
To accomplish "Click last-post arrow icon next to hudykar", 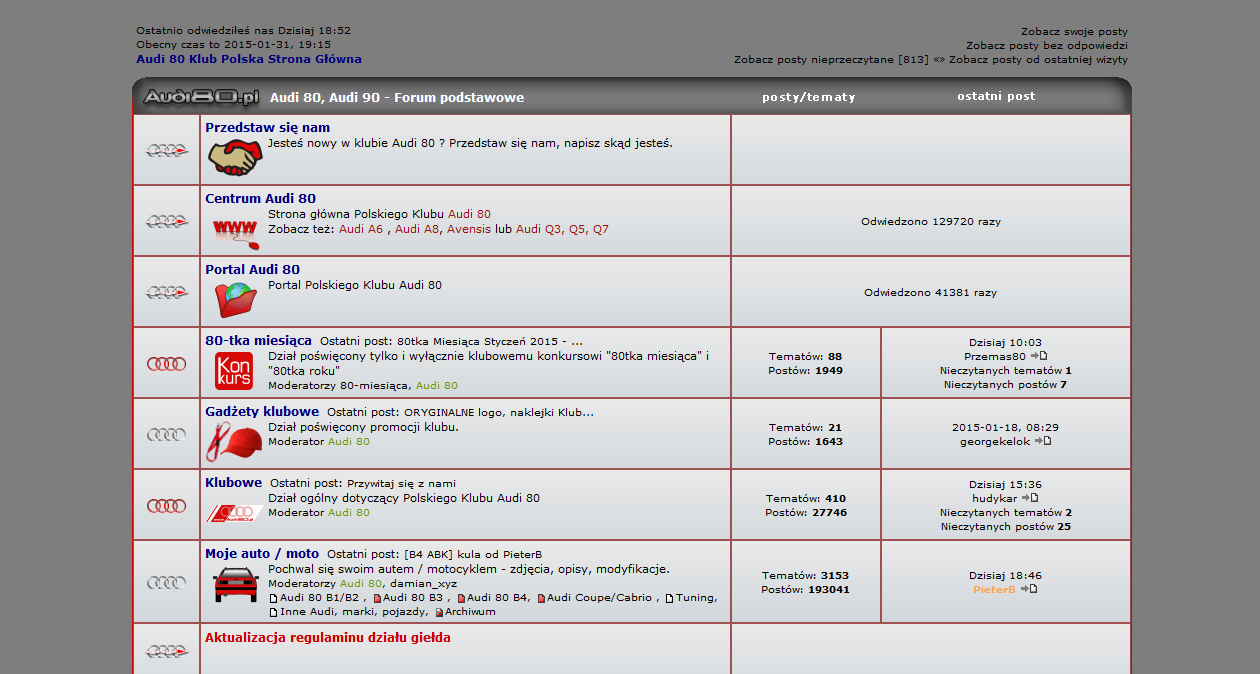I will pos(1030,498).
